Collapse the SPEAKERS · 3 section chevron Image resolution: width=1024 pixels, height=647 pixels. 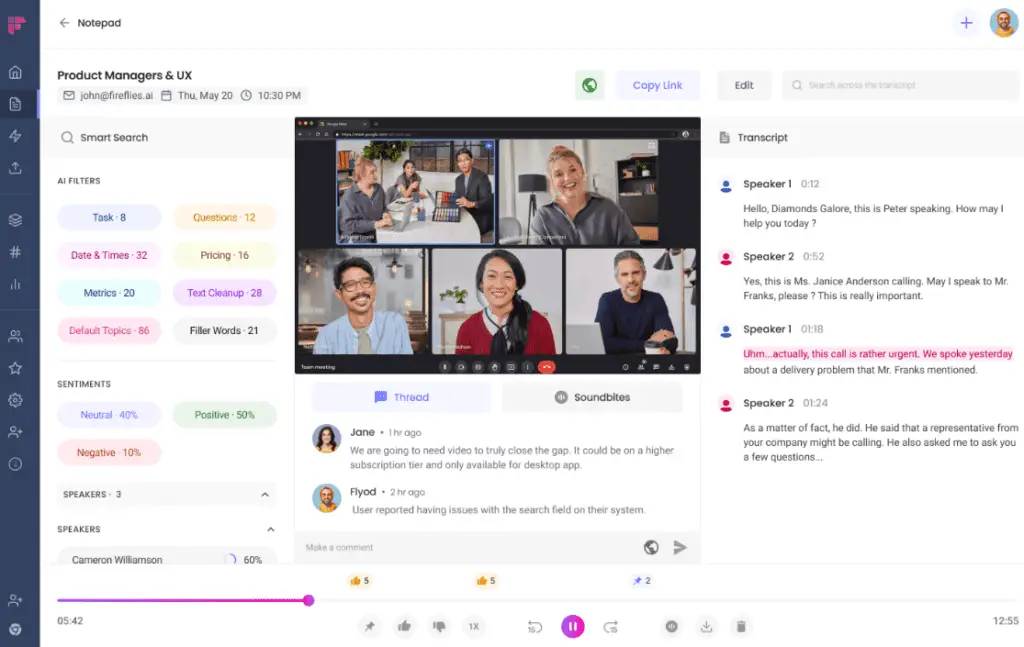click(x=264, y=495)
